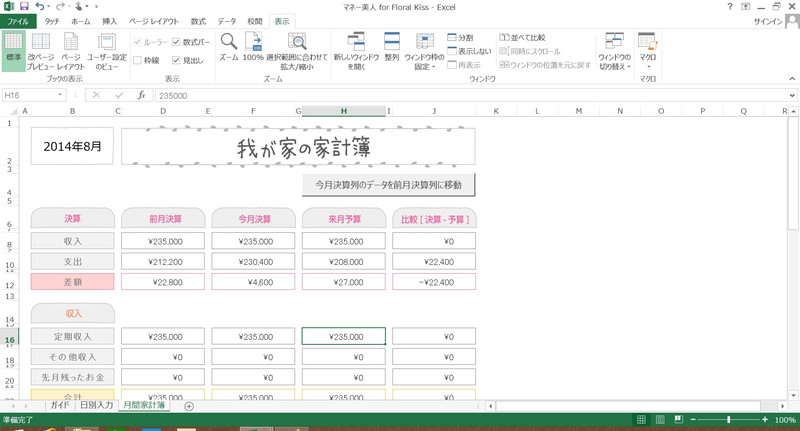Switch to the 日別入力 sheet tab
Viewport: 800px width, 431px height.
point(96,405)
